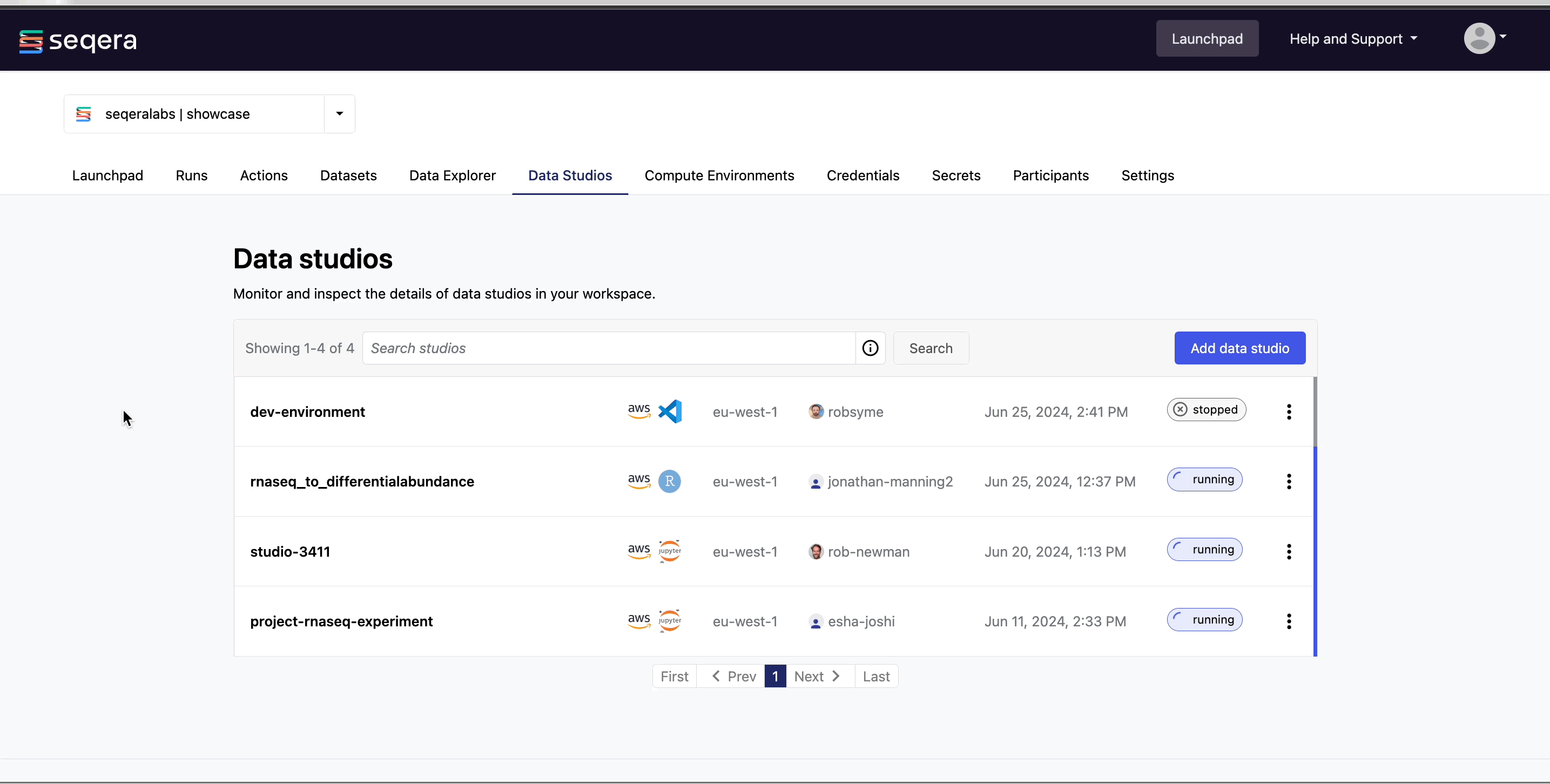Click Jupyter icon on project-rnaseq-experiment row
Viewport: 1550px width, 784px height.
tap(669, 621)
